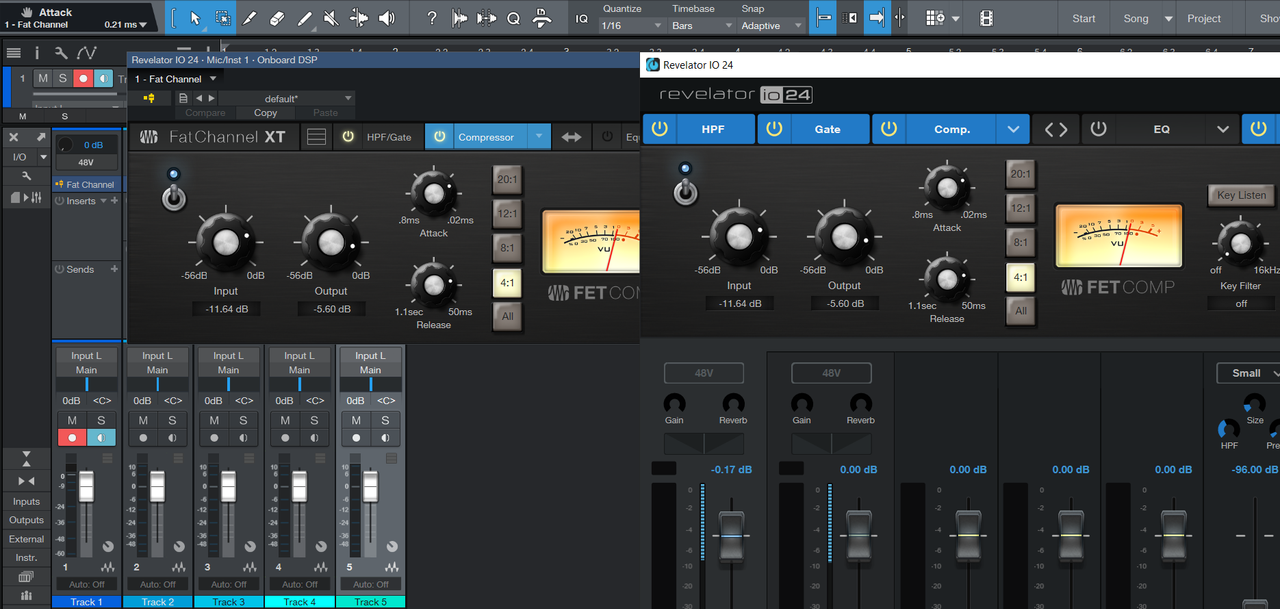Toggle the IQ input quantize button
Screen dimensions: 1280x609
582,18
